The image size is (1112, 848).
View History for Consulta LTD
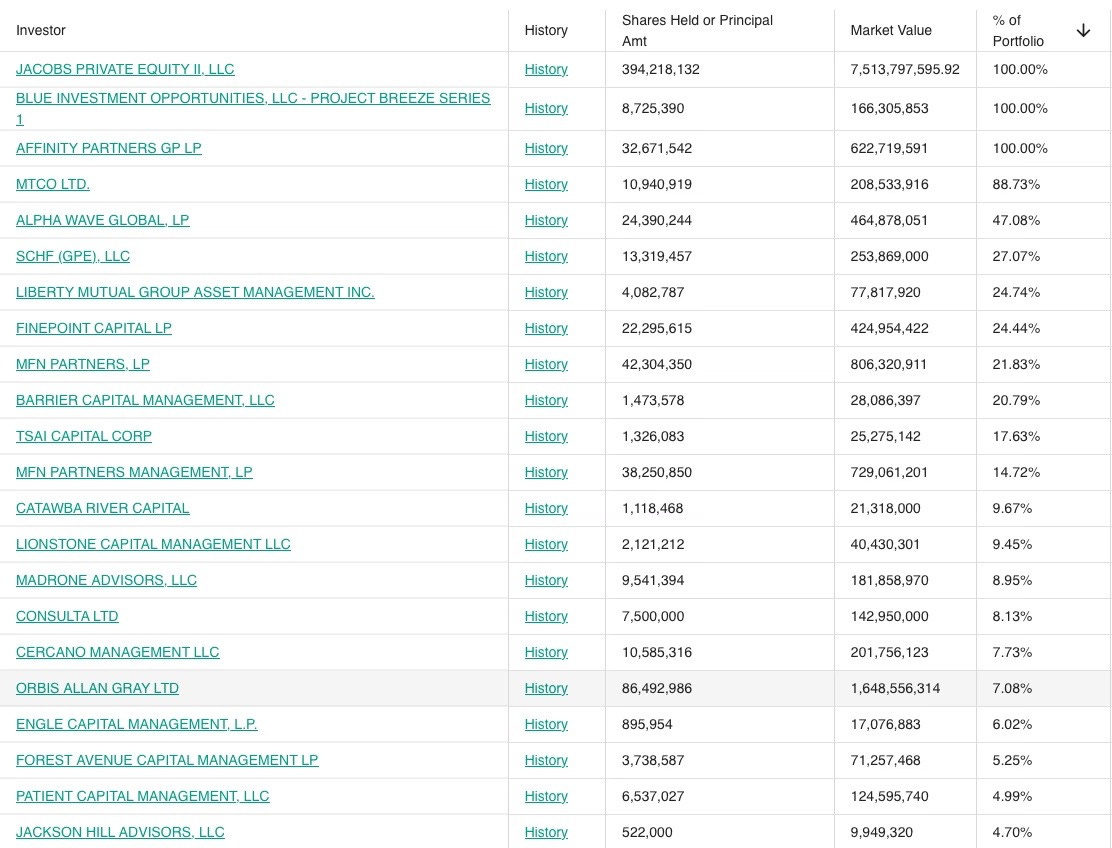tap(546, 617)
